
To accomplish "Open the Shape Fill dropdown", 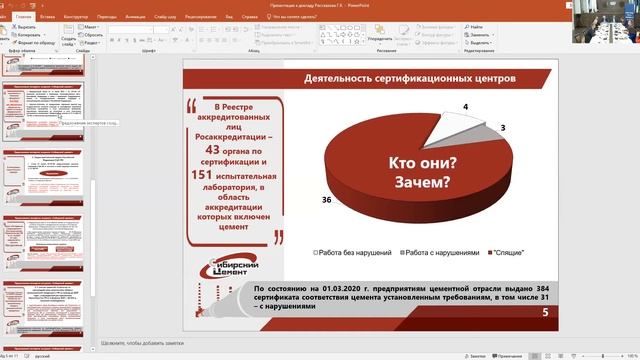I will click(436, 27).
